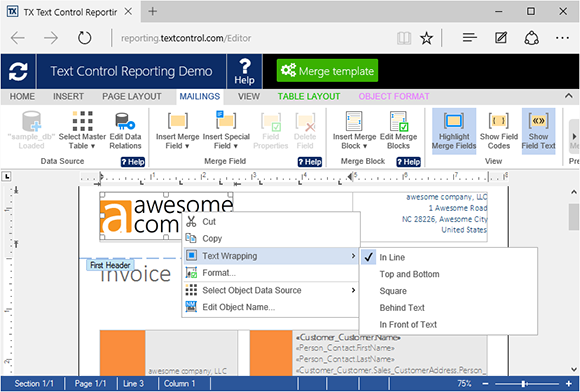This screenshot has height=392, width=580.
Task: Open the Insert Special Field dropdown
Action: [x=226, y=131]
